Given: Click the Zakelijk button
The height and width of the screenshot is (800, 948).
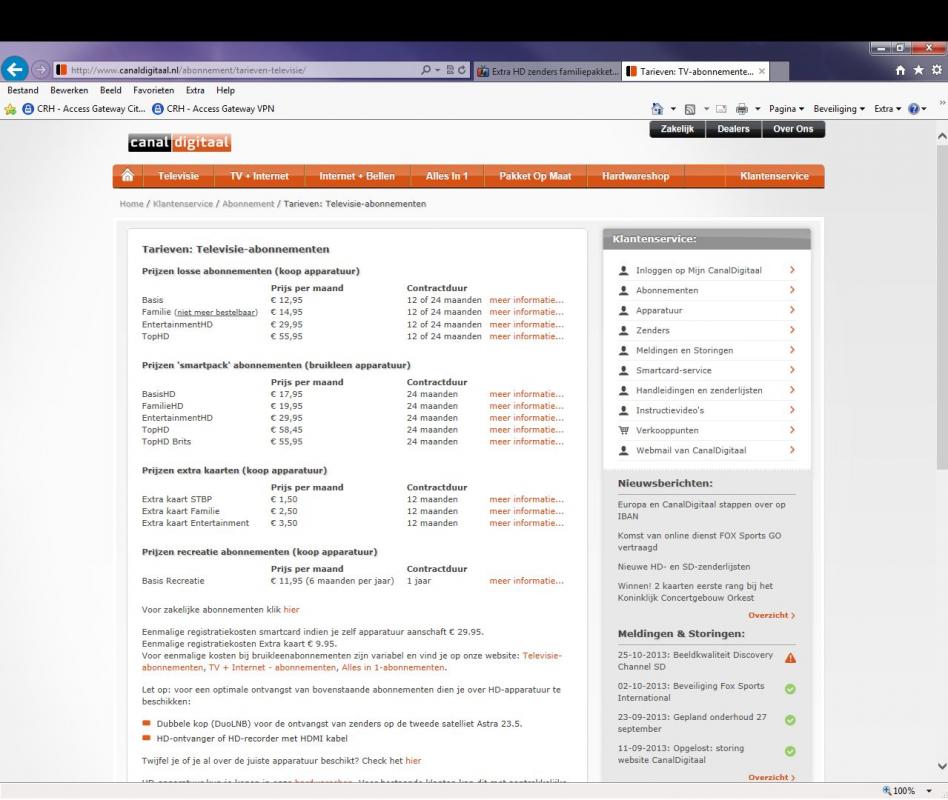Looking at the screenshot, I should 677,129.
